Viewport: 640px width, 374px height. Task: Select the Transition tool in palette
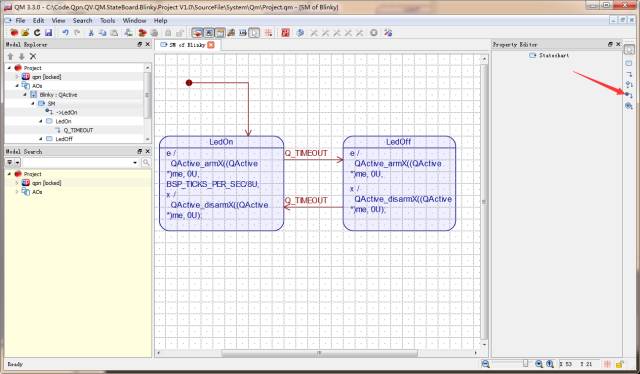(x=629, y=74)
